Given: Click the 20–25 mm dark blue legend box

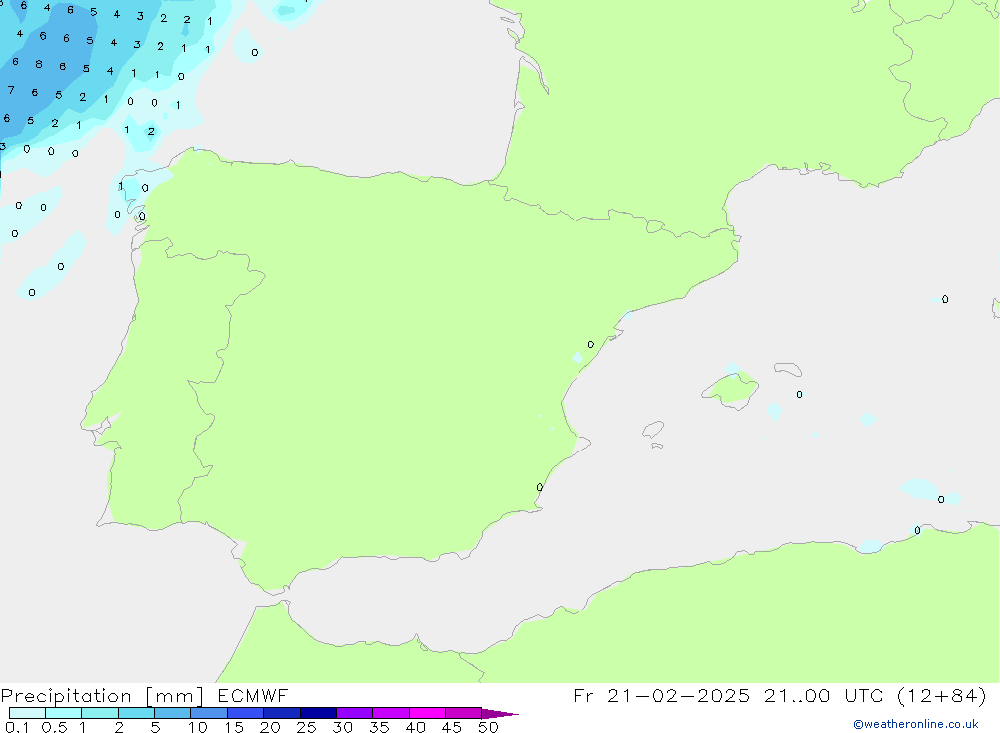Looking at the screenshot, I should click(x=282, y=713).
